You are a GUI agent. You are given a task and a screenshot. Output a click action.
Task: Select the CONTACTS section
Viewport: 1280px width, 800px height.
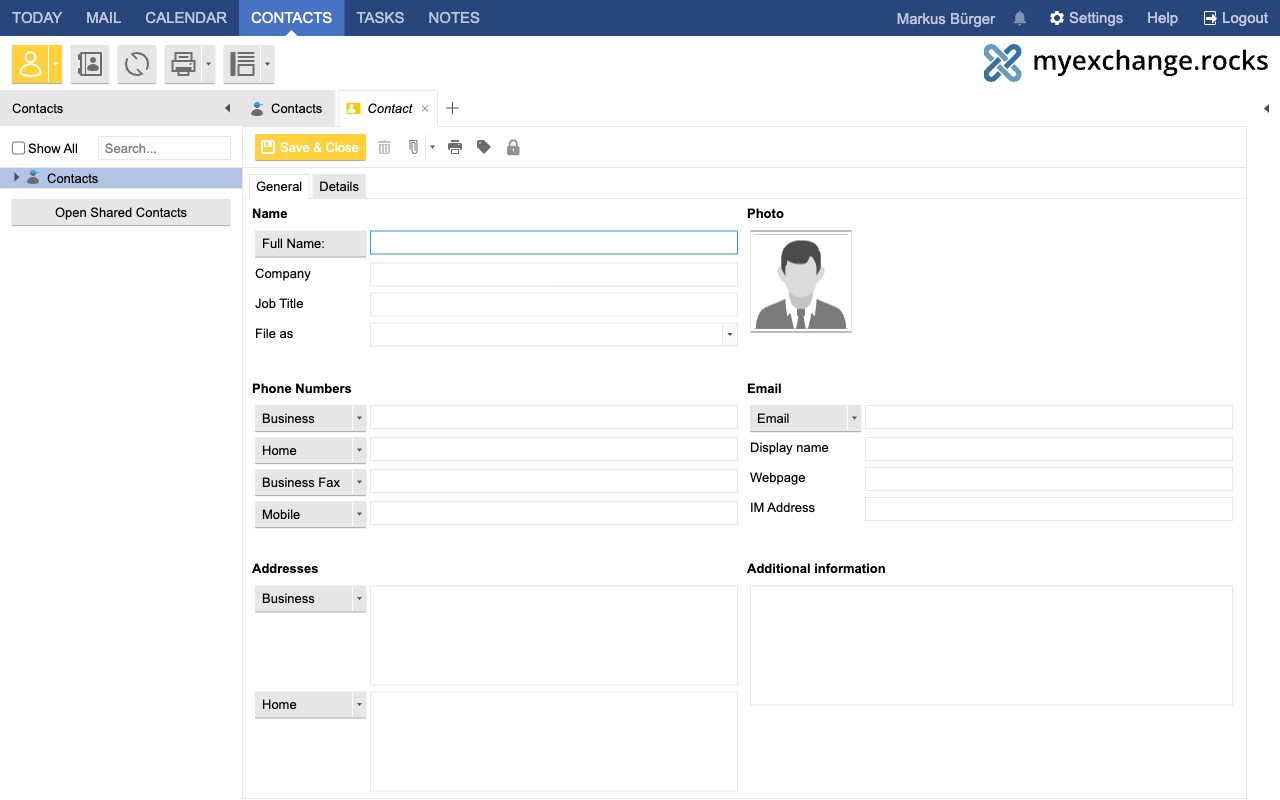pyautogui.click(x=291, y=18)
